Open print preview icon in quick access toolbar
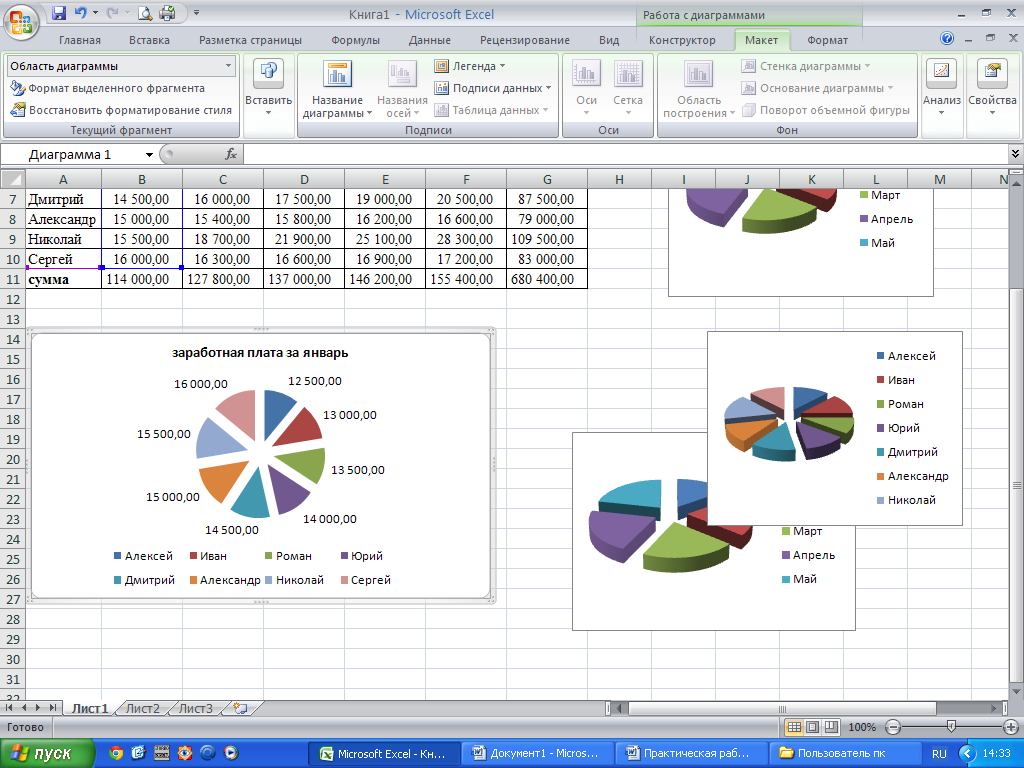Viewport: 1024px width, 768px height. [145, 12]
